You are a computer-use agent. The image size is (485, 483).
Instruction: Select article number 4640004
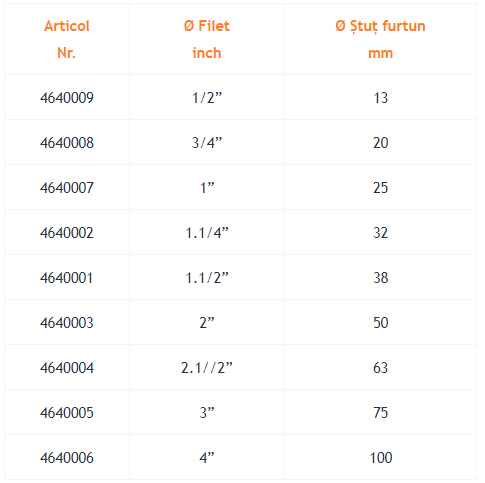67,368
